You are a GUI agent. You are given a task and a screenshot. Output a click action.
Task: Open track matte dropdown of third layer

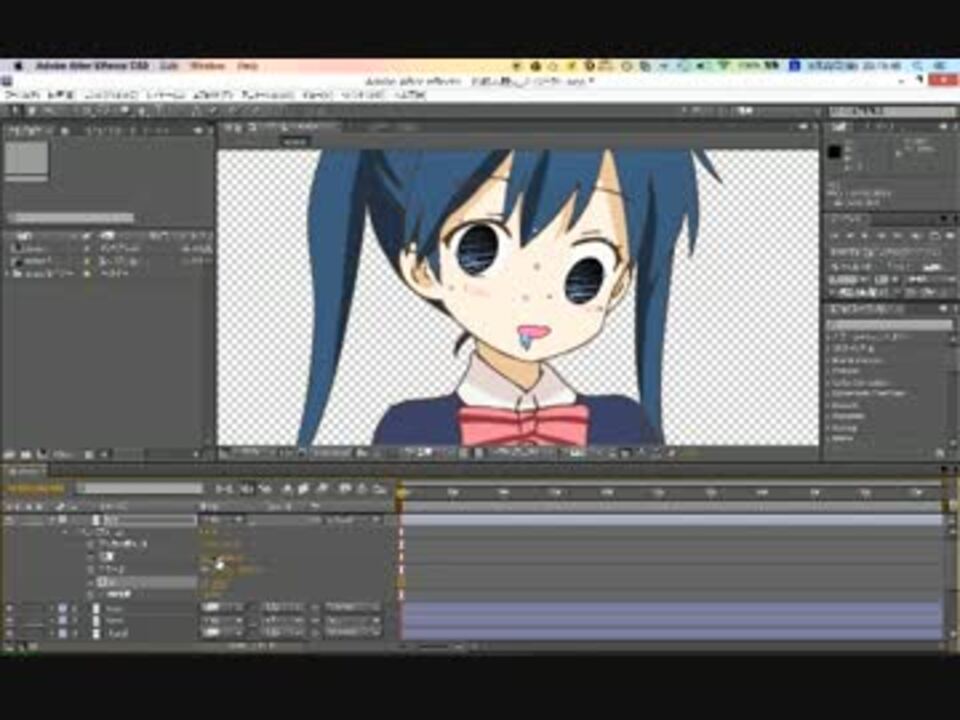tap(283, 621)
